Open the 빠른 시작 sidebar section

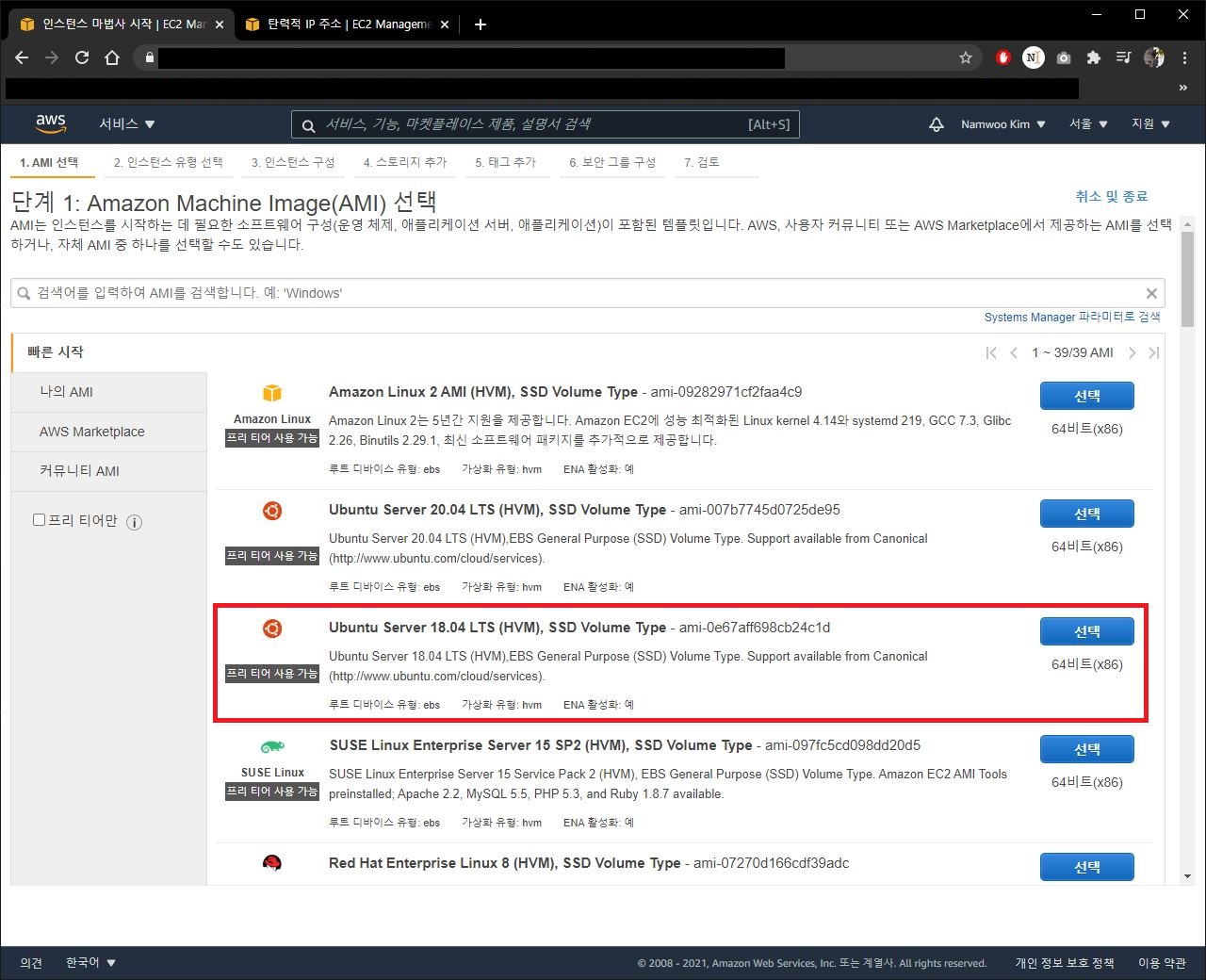pyautogui.click(x=108, y=352)
